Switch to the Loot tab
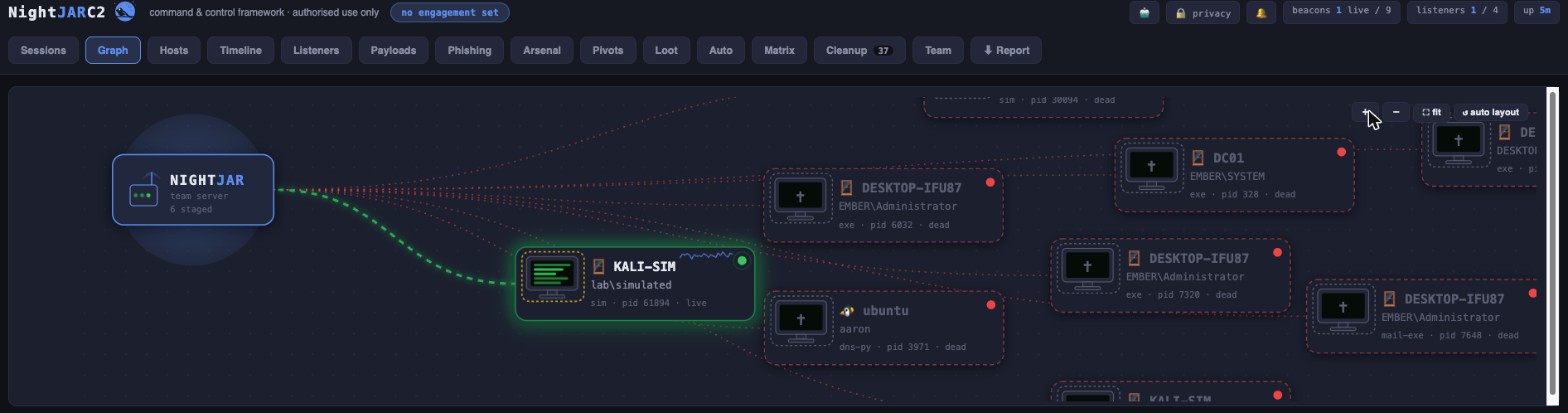 (666, 50)
